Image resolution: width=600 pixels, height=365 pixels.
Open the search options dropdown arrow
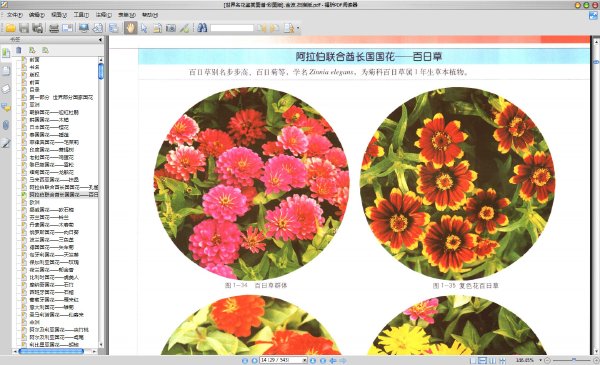[x=298, y=28]
